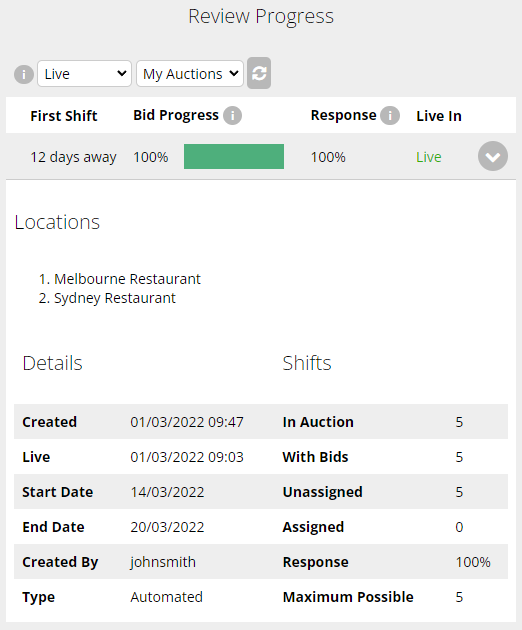This screenshot has height=630, width=522.
Task: Click the Live In column header
Action: [x=439, y=116]
